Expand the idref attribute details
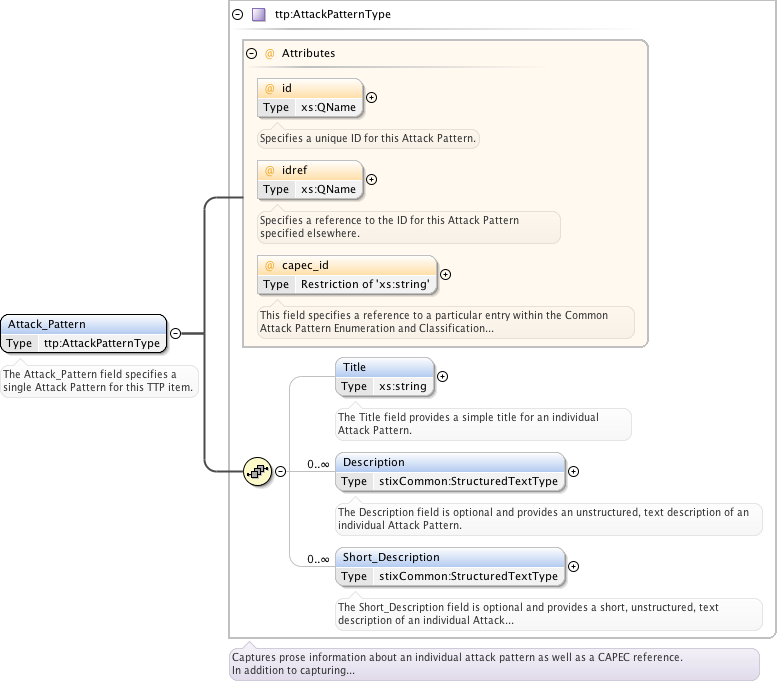Screen dimensions: 778x684 [x=371, y=180]
